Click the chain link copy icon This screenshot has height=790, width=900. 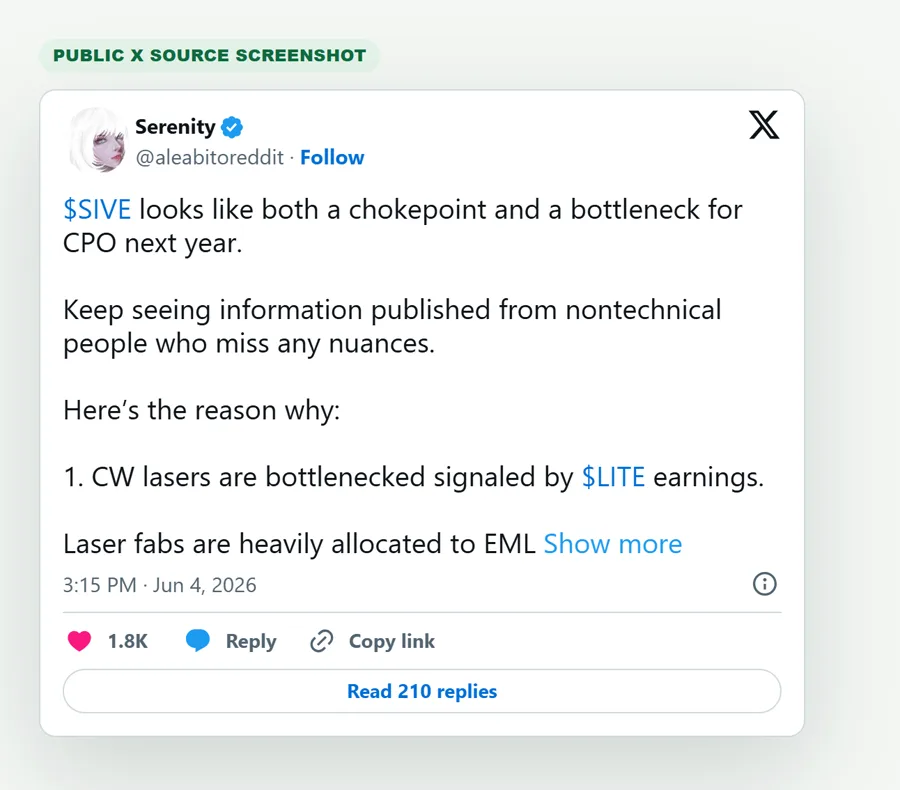click(321, 641)
